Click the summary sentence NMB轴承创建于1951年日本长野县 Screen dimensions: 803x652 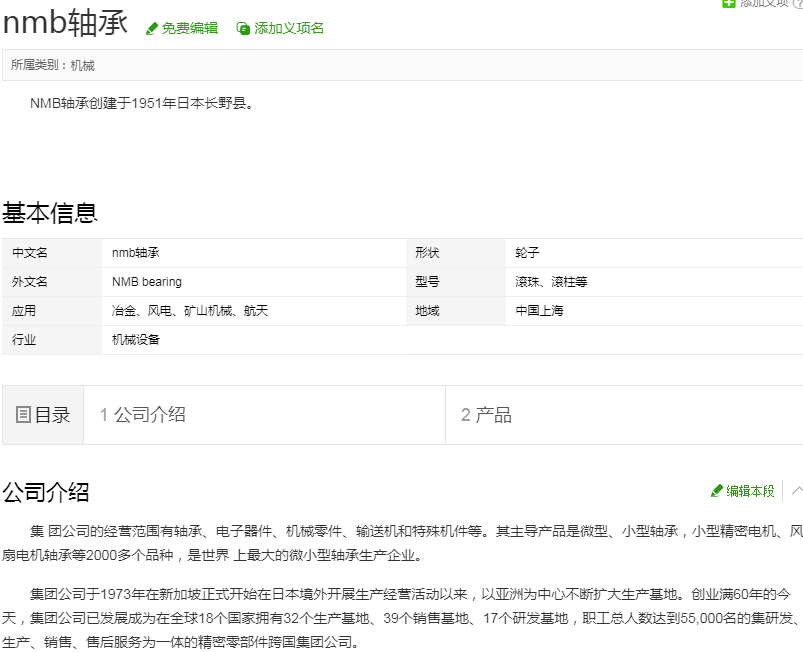click(142, 103)
